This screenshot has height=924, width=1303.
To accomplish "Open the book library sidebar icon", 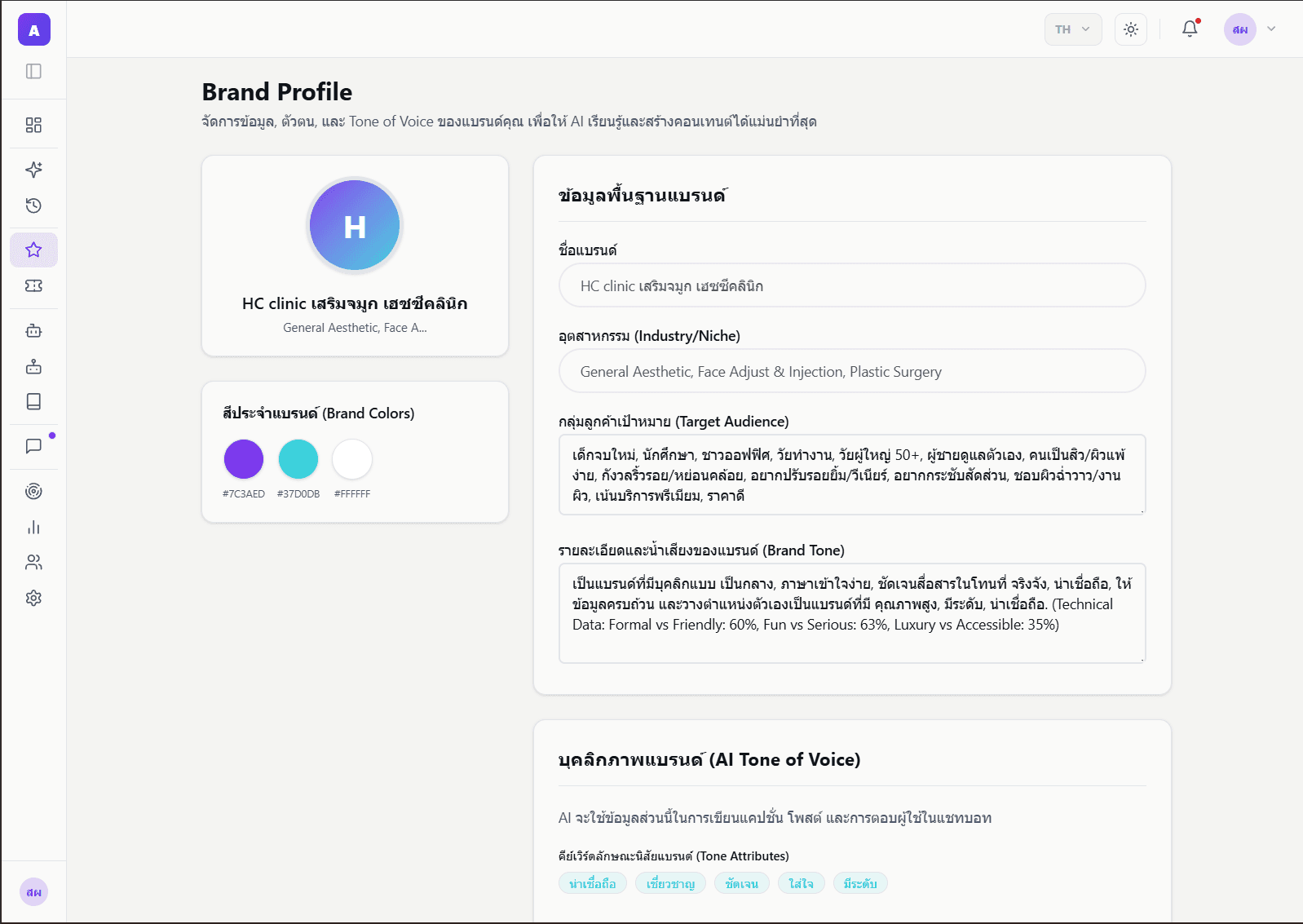I will point(33,401).
